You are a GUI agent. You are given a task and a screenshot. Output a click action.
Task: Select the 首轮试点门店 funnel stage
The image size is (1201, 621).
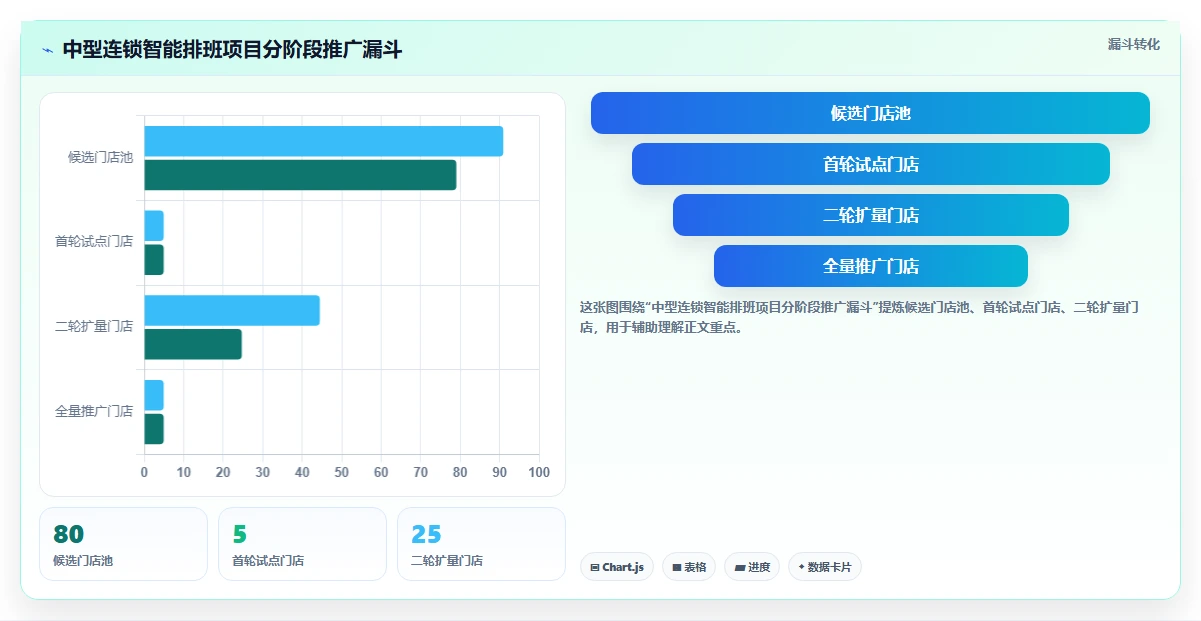click(x=870, y=164)
